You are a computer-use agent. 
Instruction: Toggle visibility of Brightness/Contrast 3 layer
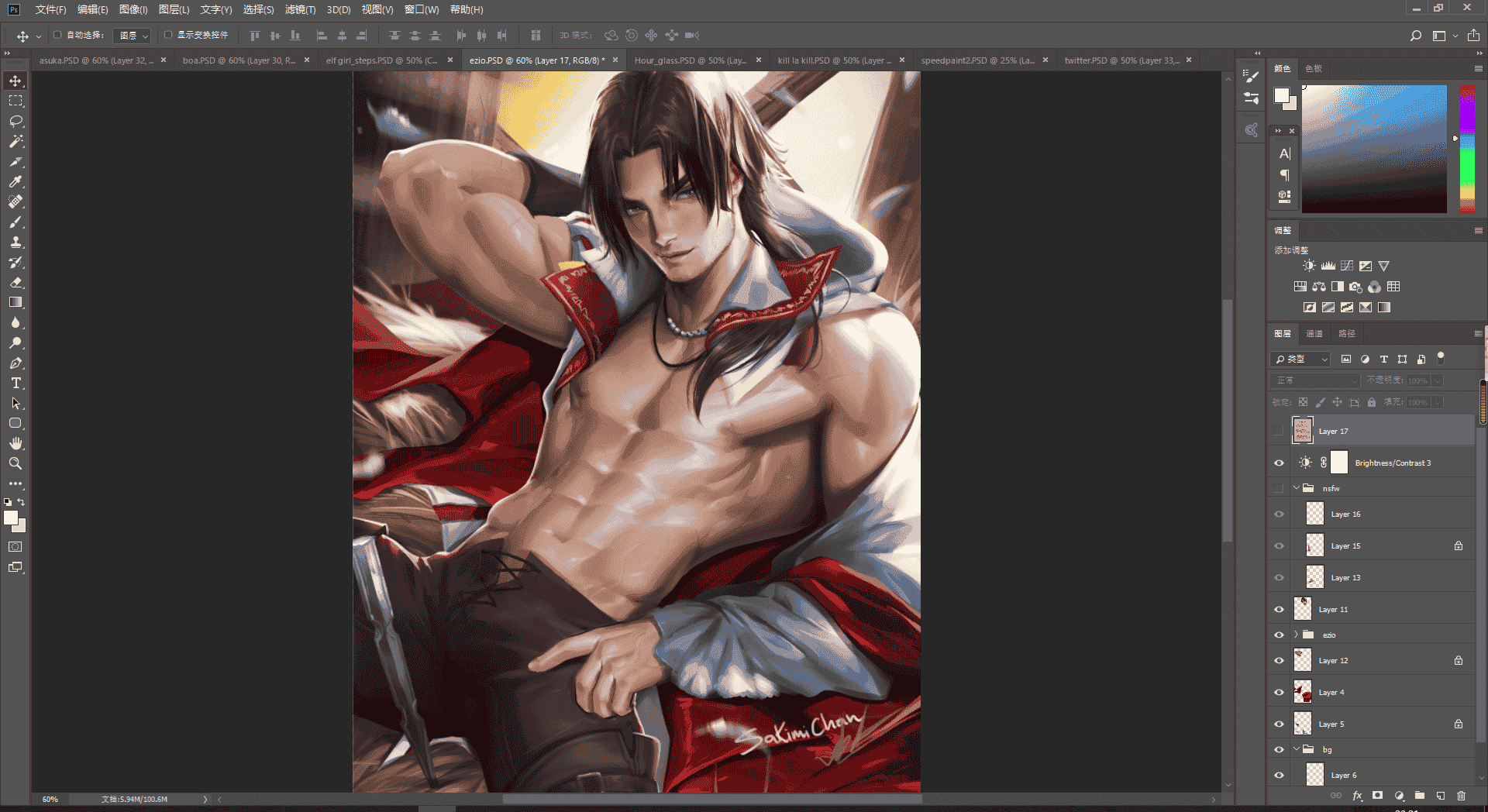click(x=1279, y=463)
